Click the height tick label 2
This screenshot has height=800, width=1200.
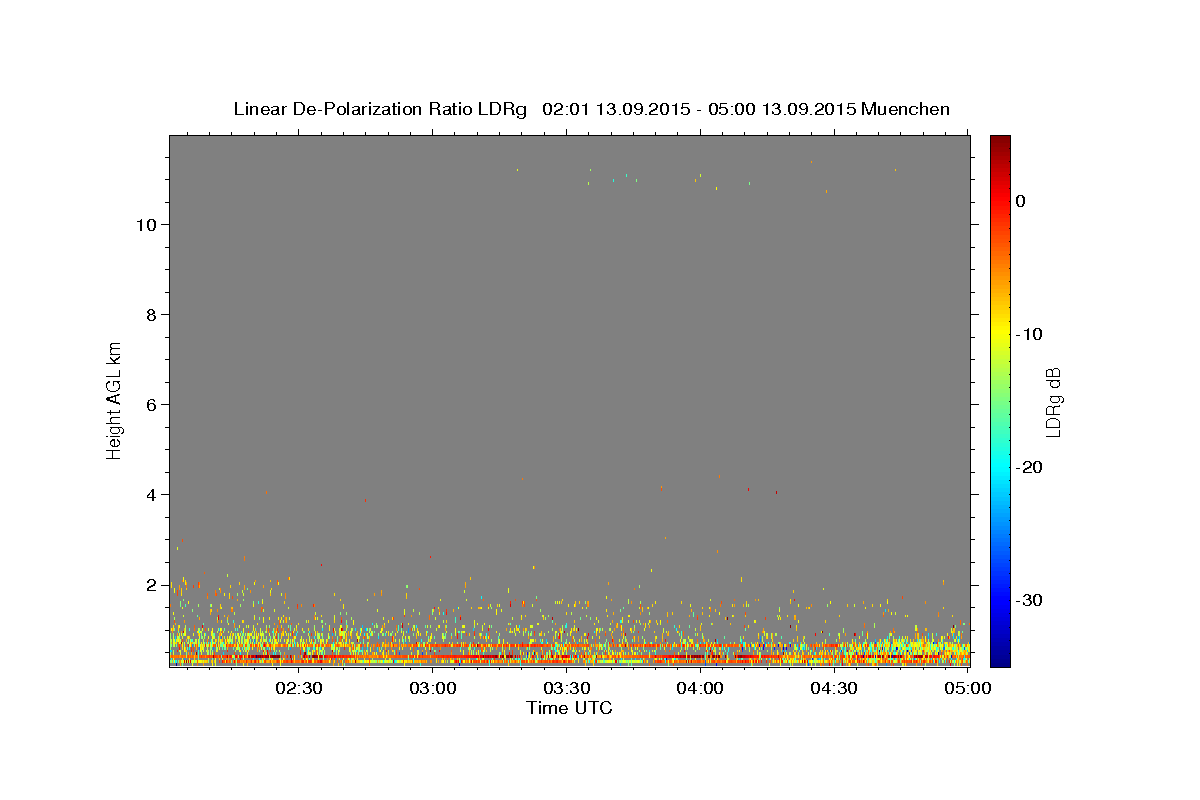(149, 585)
